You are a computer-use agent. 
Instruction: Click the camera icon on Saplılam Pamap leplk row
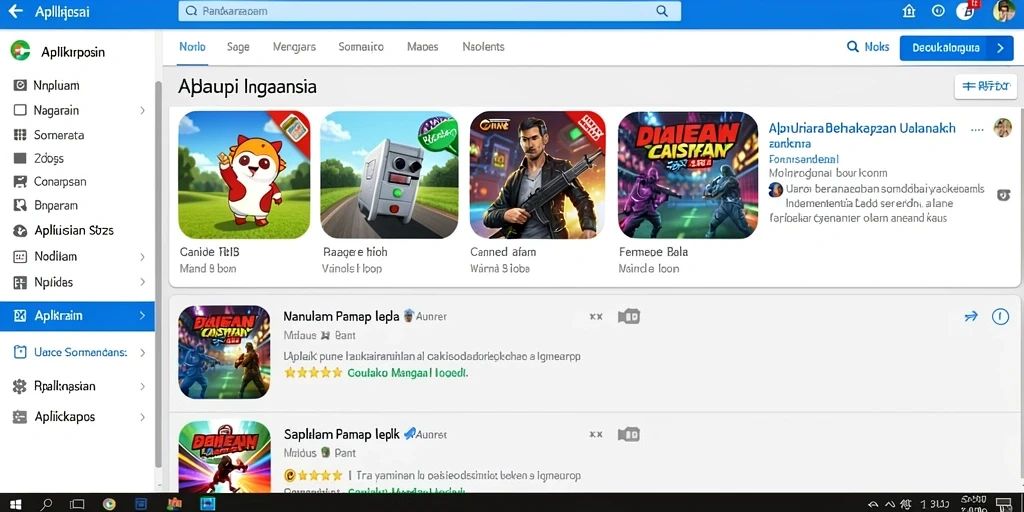(629, 434)
